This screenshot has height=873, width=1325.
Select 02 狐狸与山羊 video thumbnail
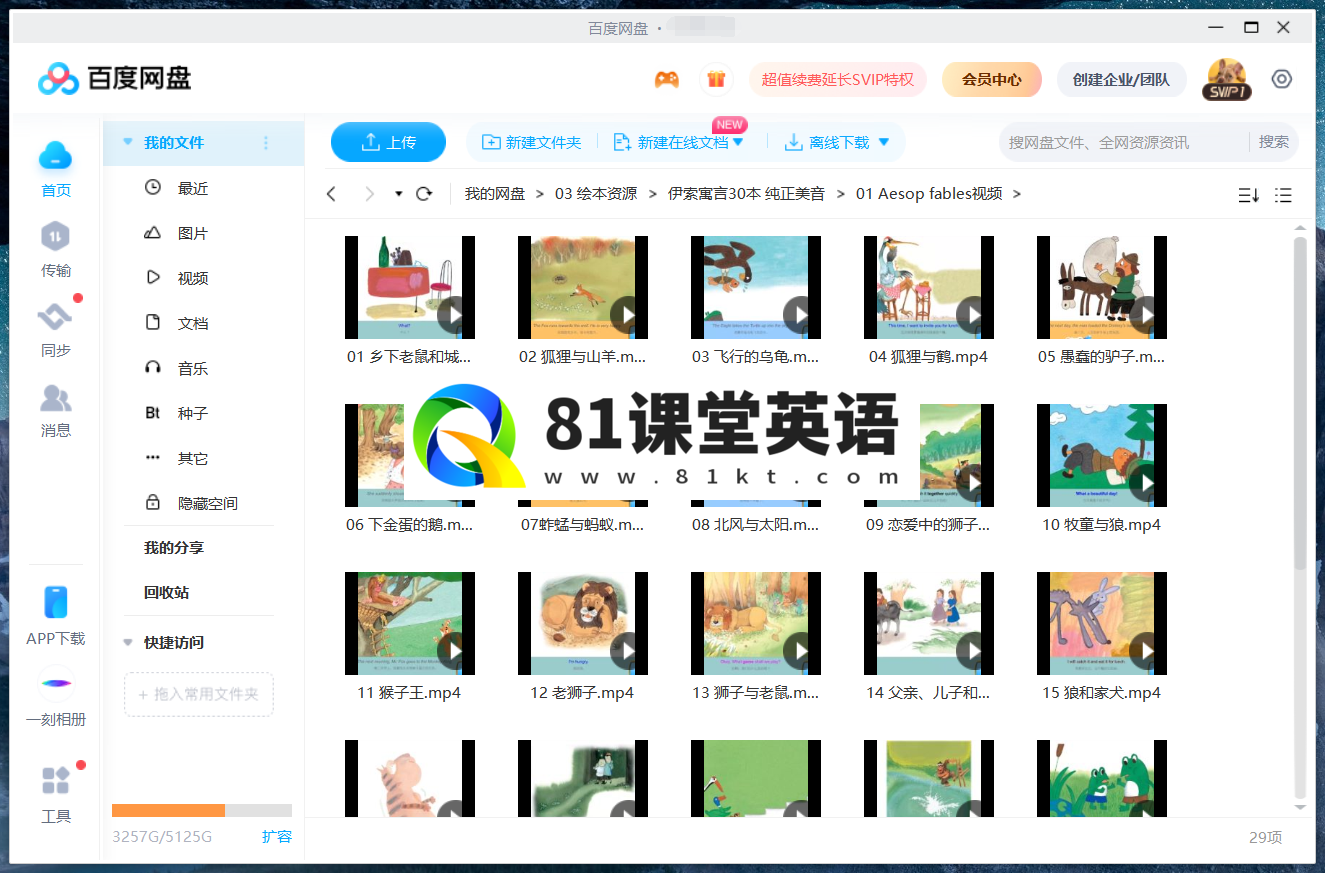pyautogui.click(x=583, y=288)
